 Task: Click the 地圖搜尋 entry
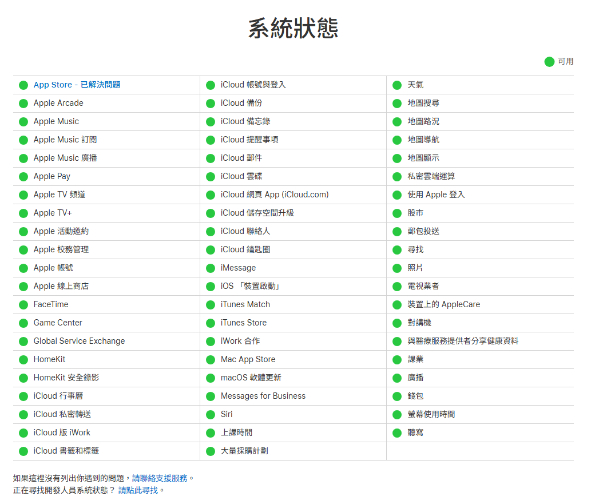(423, 103)
